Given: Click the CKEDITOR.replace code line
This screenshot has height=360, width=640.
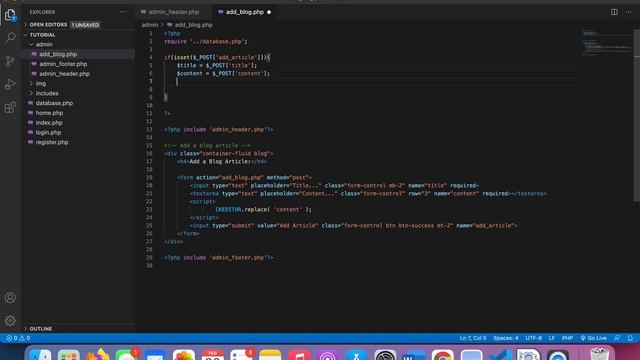Looking at the screenshot, I should coord(263,209).
